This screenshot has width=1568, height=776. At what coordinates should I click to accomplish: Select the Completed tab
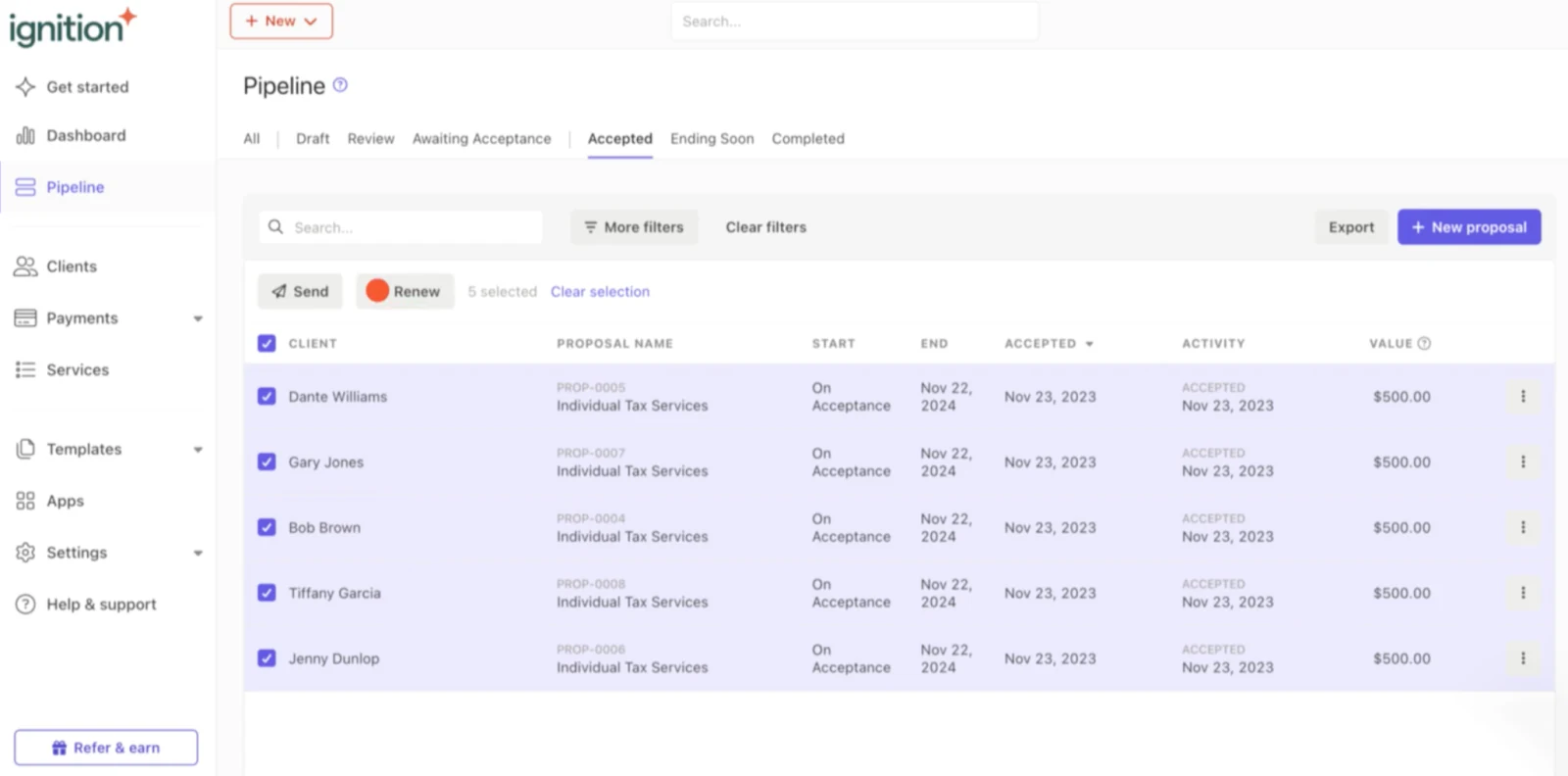808,139
